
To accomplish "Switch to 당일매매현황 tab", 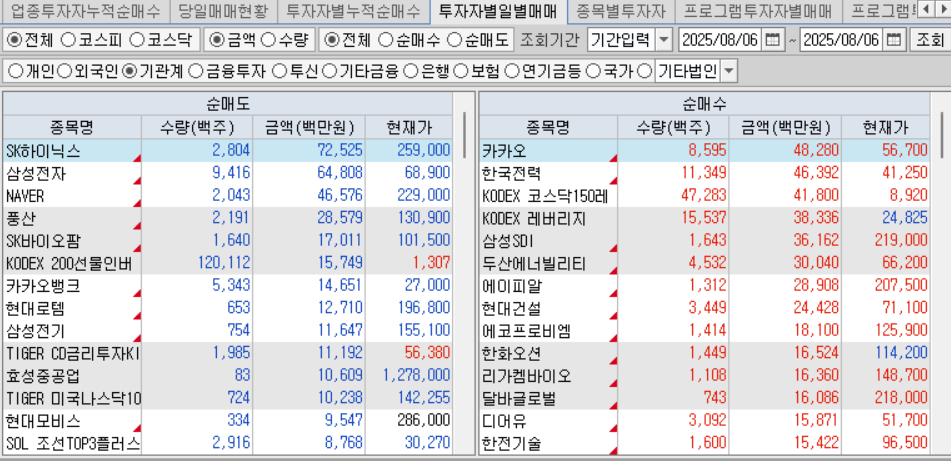I will [223, 10].
